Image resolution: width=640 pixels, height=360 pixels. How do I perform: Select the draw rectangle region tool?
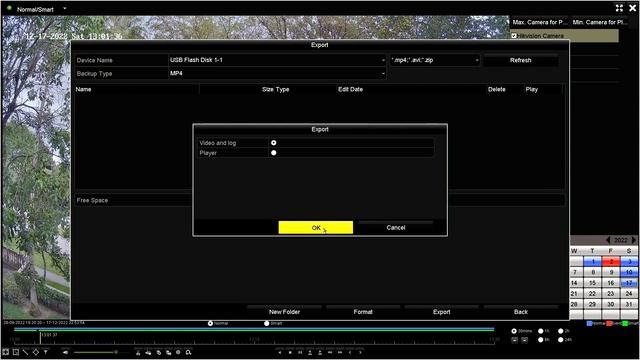tap(16, 352)
